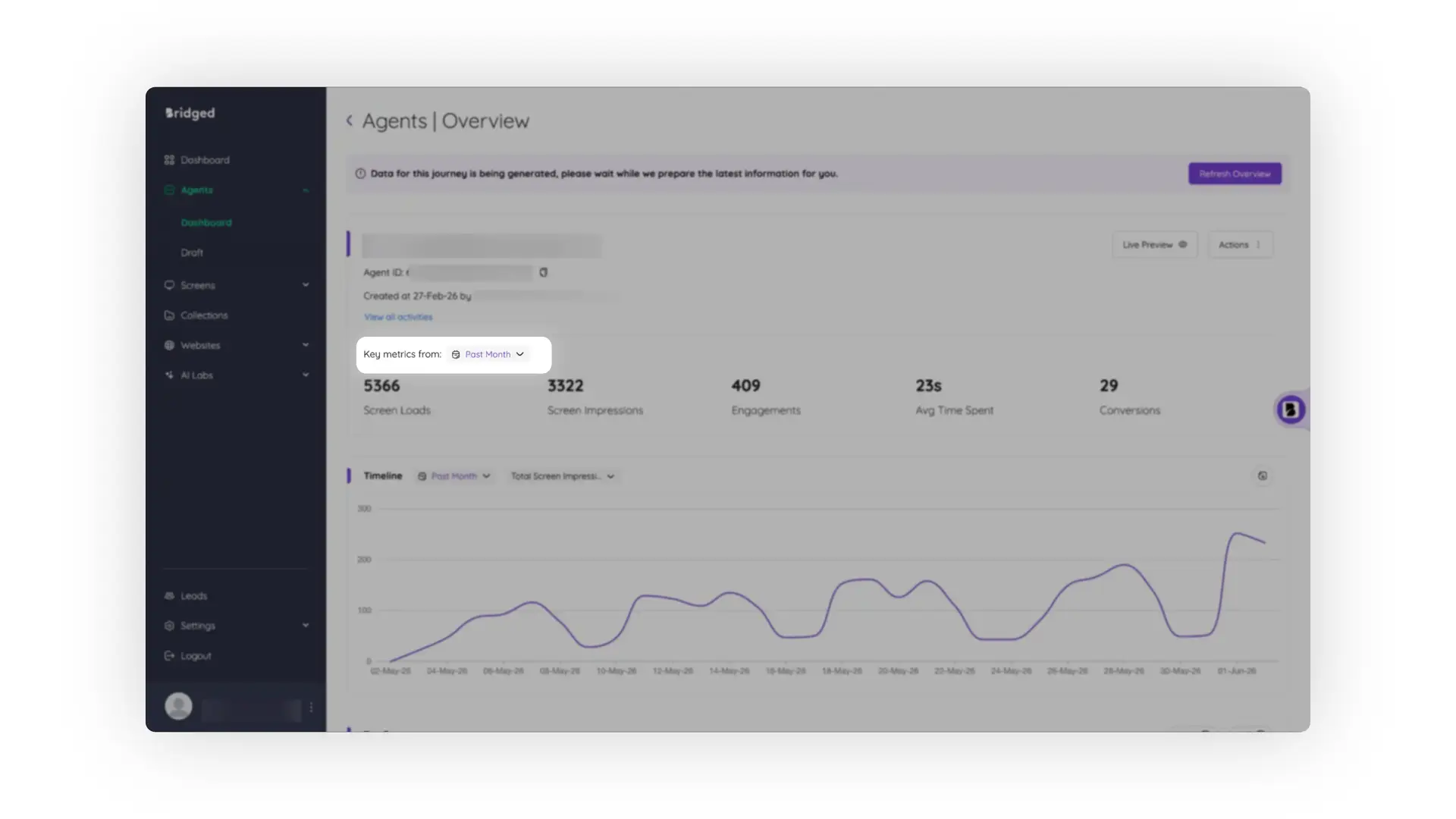Click the info icon in data banner
This screenshot has width=1456, height=819.
(360, 174)
